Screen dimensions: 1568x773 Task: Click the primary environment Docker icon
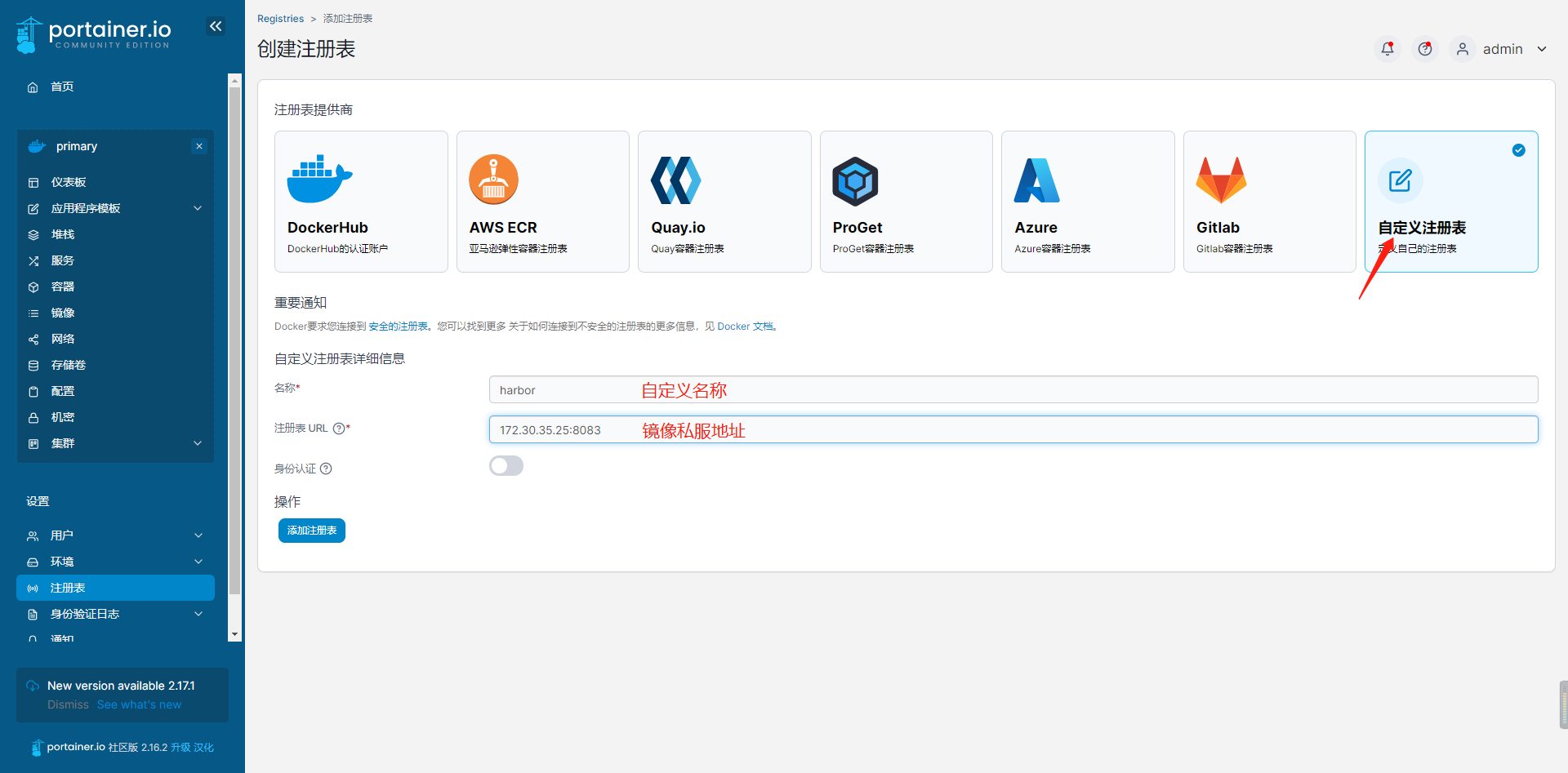tap(37, 146)
